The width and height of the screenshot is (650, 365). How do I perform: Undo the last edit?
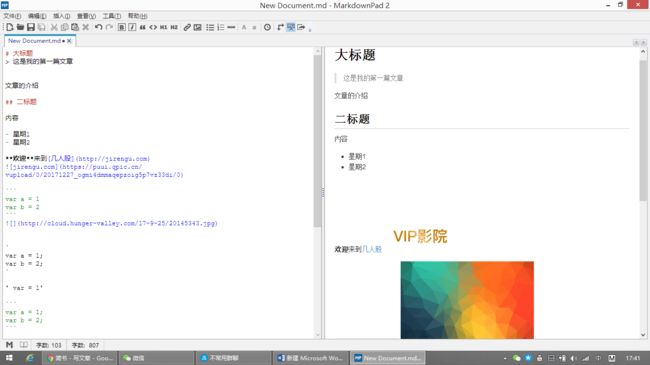(98, 27)
